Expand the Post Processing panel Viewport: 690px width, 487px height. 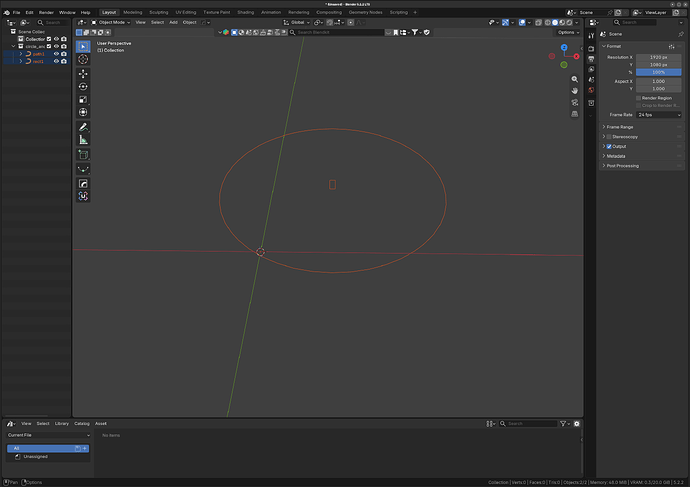click(623, 166)
